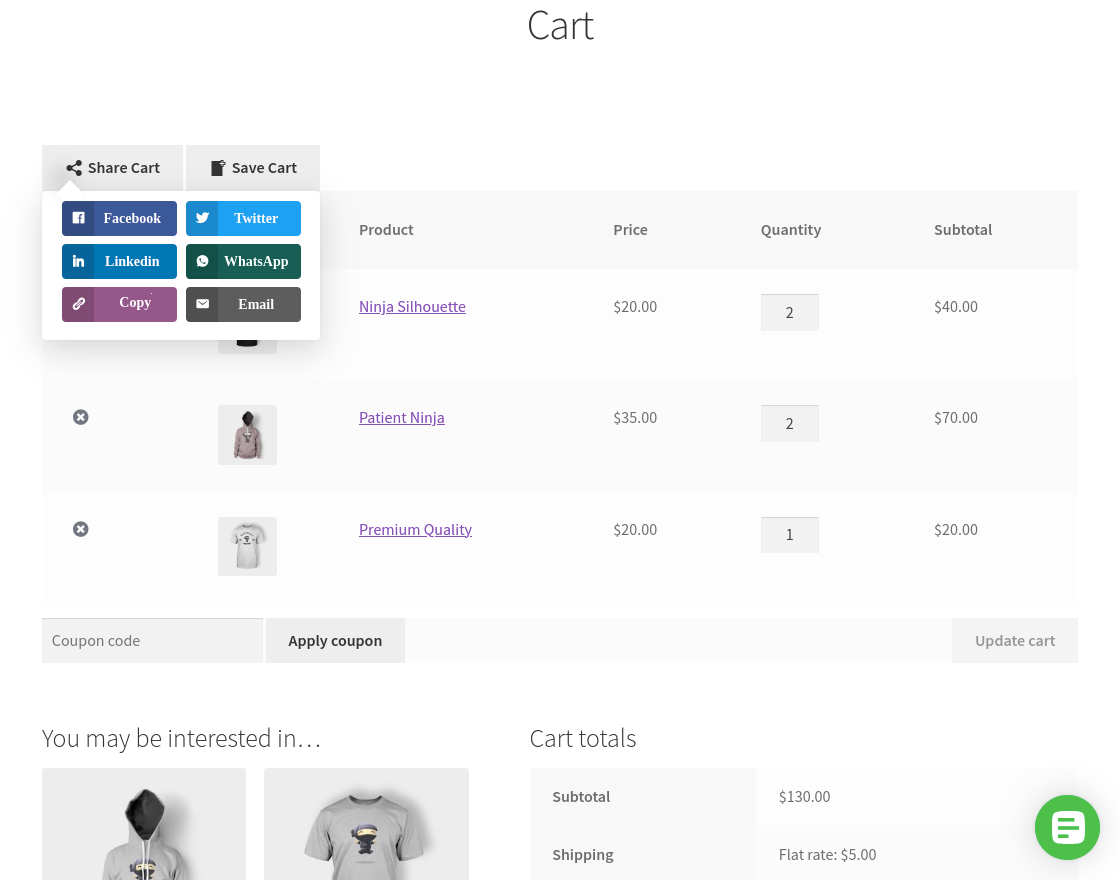Click the Coupon code input field
1120x880 pixels.
[x=152, y=640]
